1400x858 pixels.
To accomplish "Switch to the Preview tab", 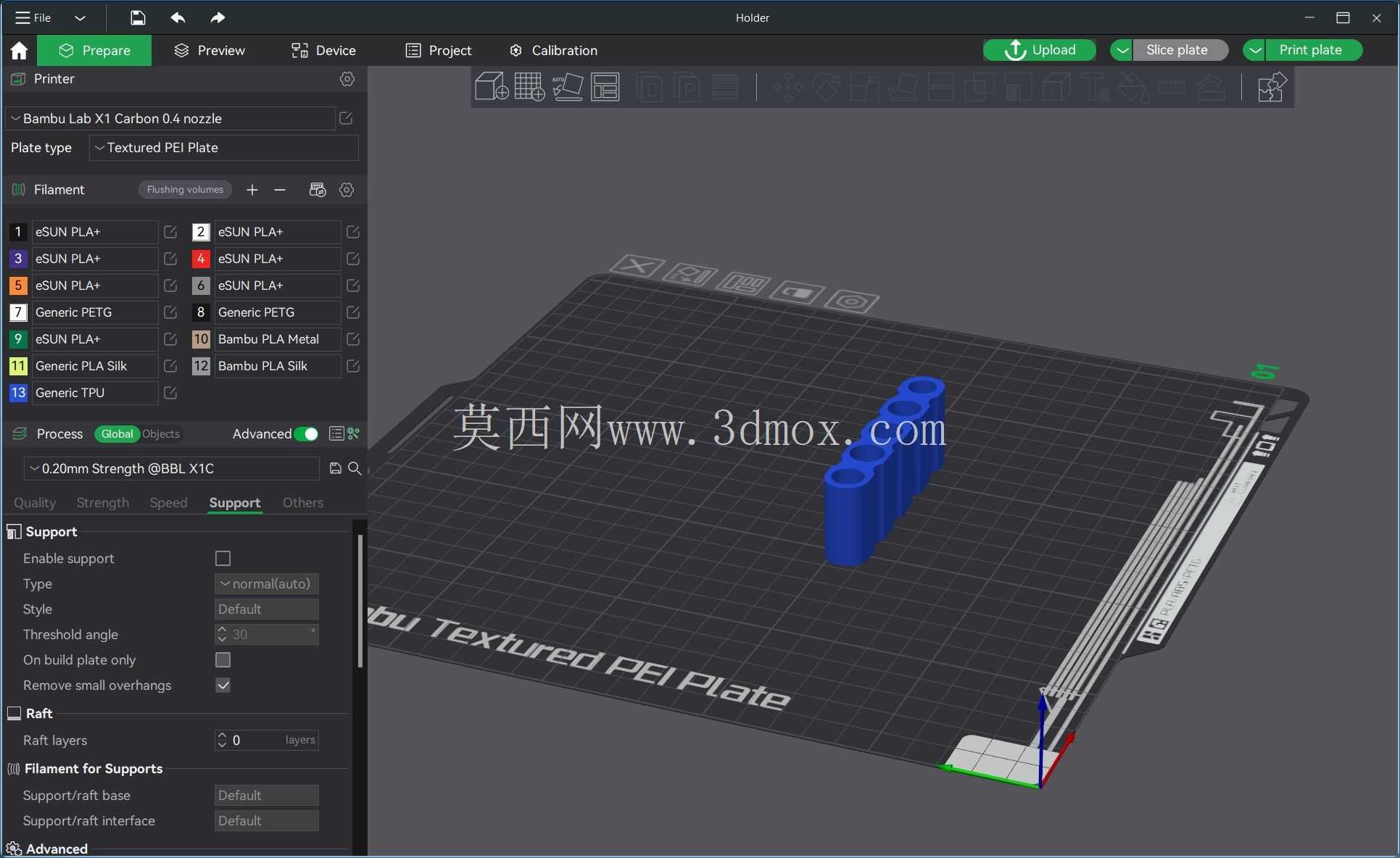I will pyautogui.click(x=210, y=50).
